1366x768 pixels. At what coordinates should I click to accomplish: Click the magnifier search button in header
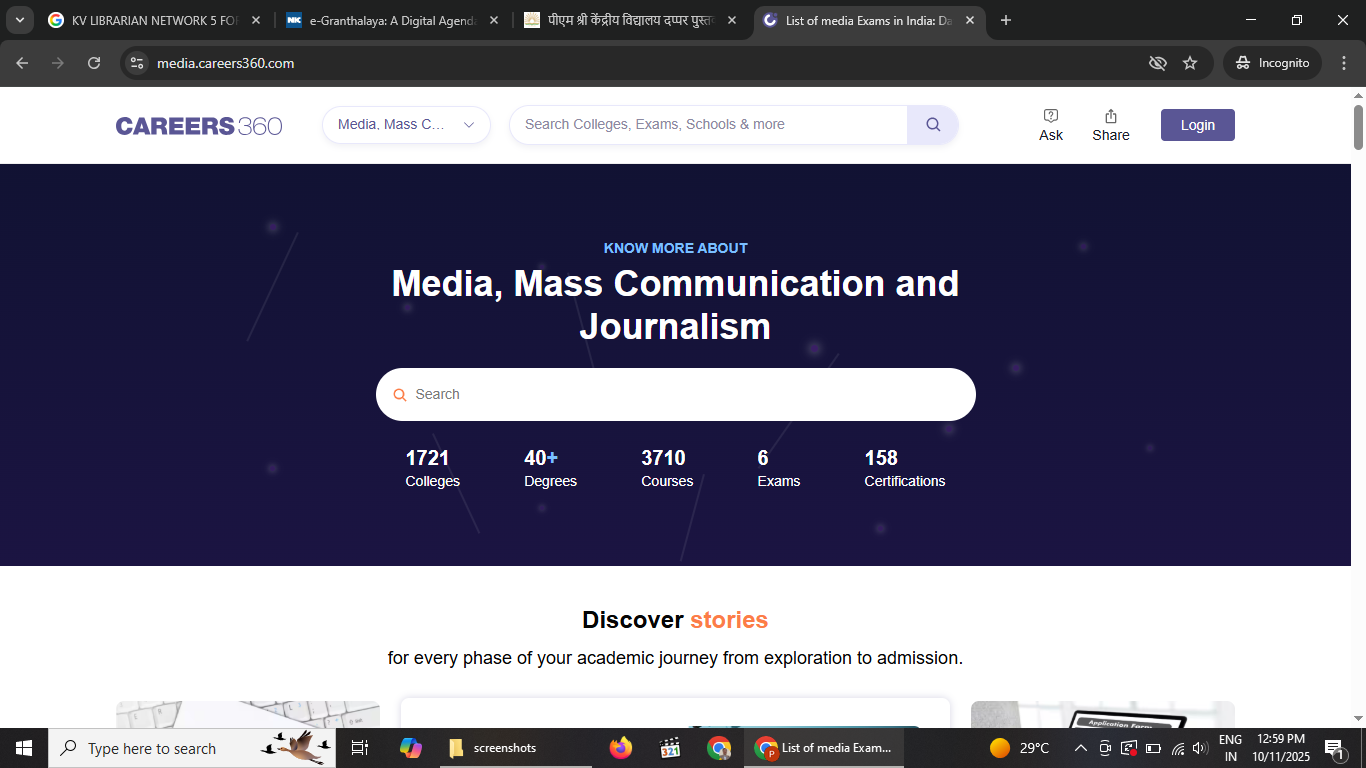coord(932,125)
